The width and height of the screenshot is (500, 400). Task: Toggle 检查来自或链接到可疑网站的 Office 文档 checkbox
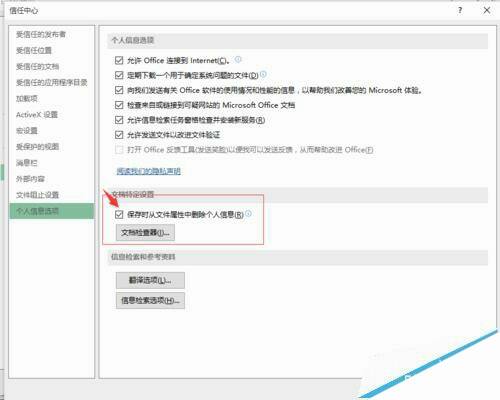[119, 105]
